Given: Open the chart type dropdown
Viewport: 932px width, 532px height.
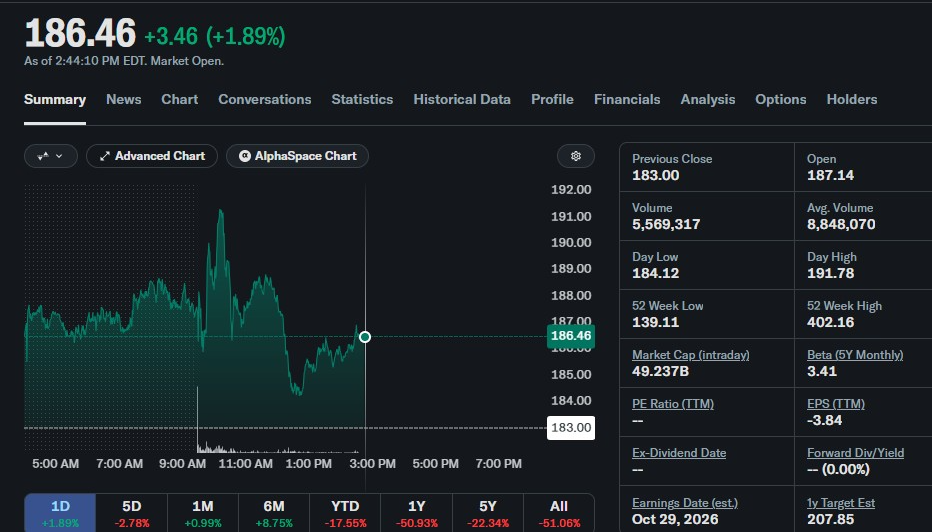Looking at the screenshot, I should pos(51,156).
